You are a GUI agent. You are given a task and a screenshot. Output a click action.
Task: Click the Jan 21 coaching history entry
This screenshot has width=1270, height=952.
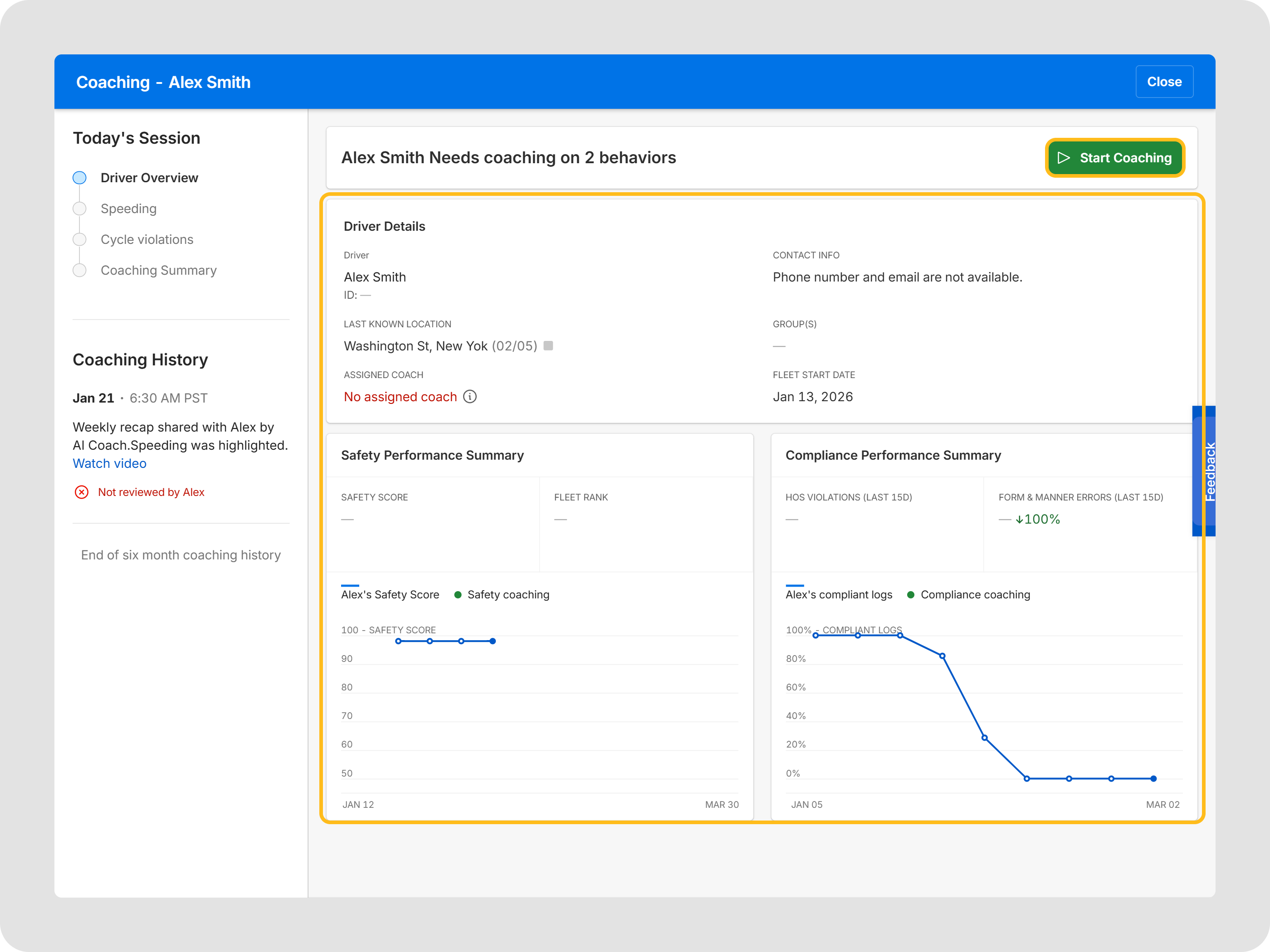tap(93, 398)
